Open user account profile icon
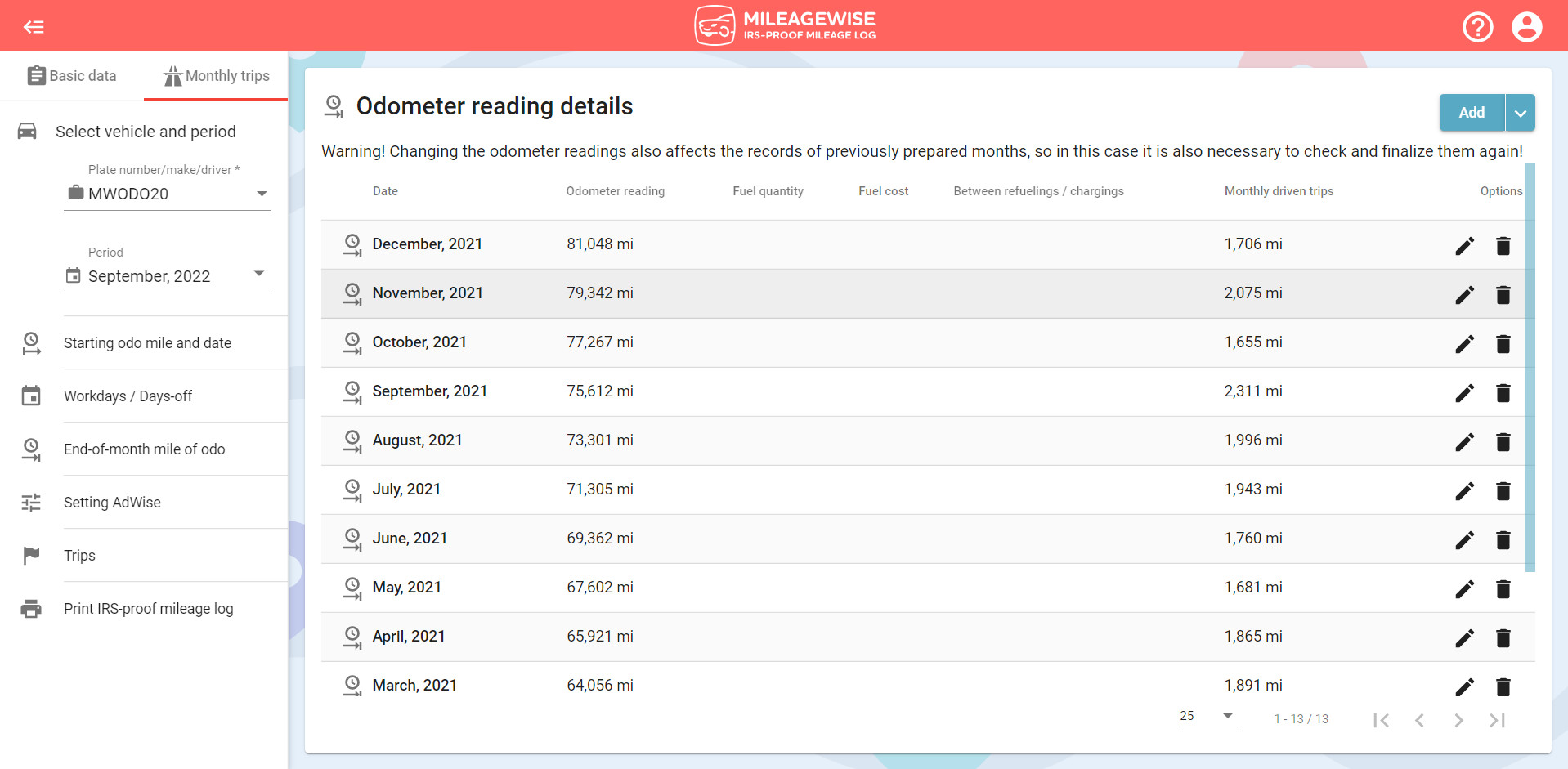The height and width of the screenshot is (769, 1568). pos(1526,27)
